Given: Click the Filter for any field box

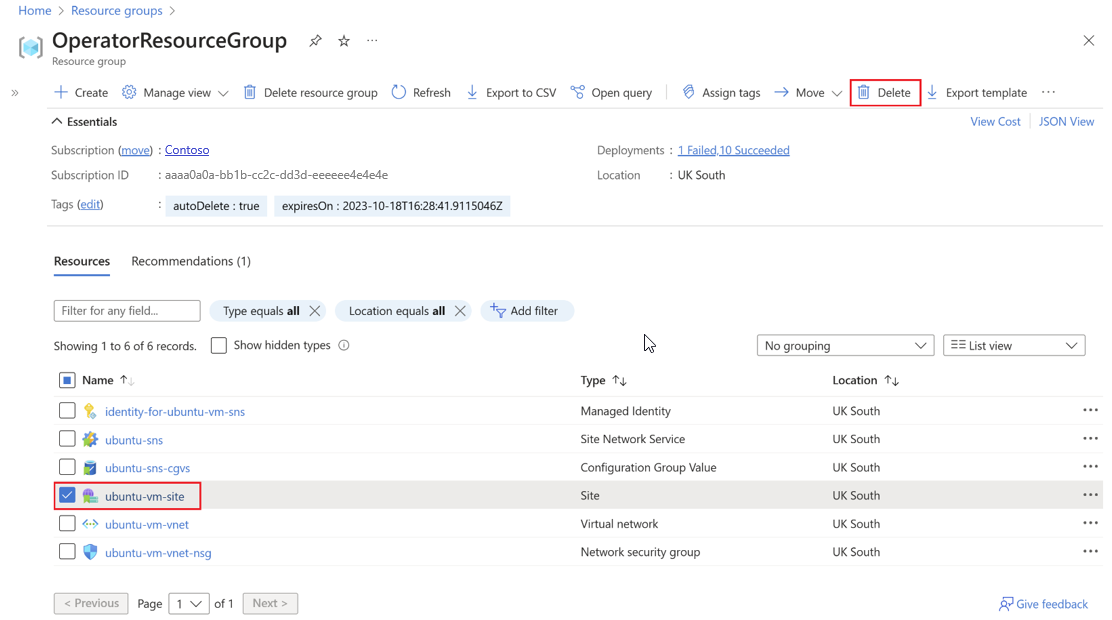Looking at the screenshot, I should coord(127,311).
